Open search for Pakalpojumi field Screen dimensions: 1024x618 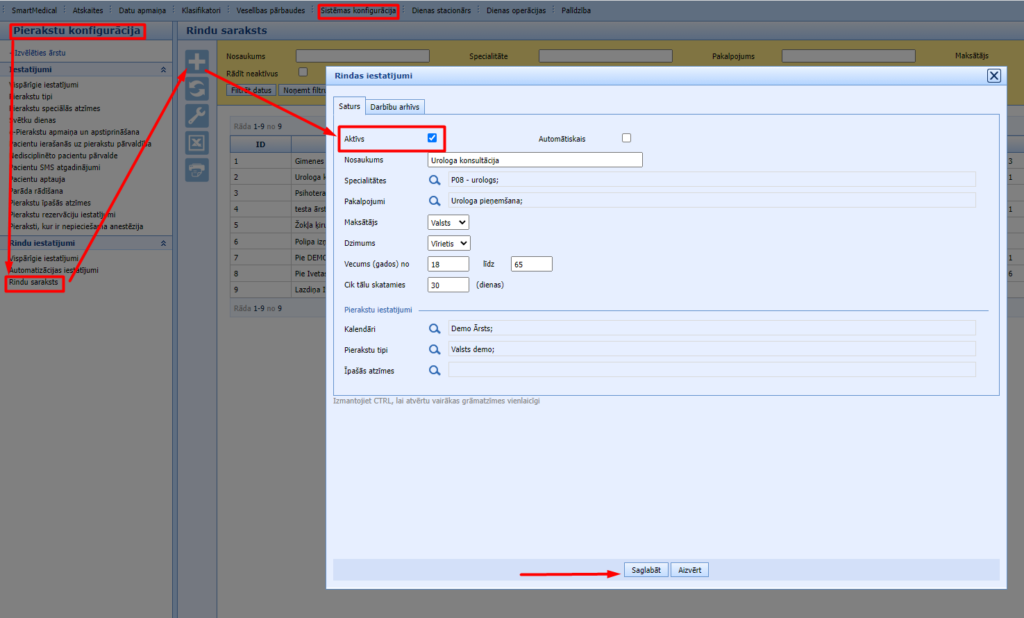pyautogui.click(x=435, y=200)
